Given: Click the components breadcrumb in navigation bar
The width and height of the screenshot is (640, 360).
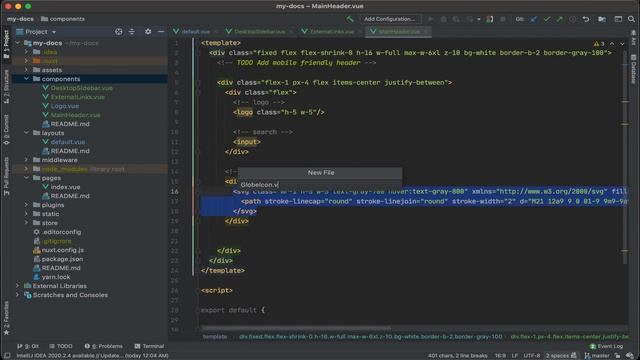Looking at the screenshot, I should click(63, 19).
